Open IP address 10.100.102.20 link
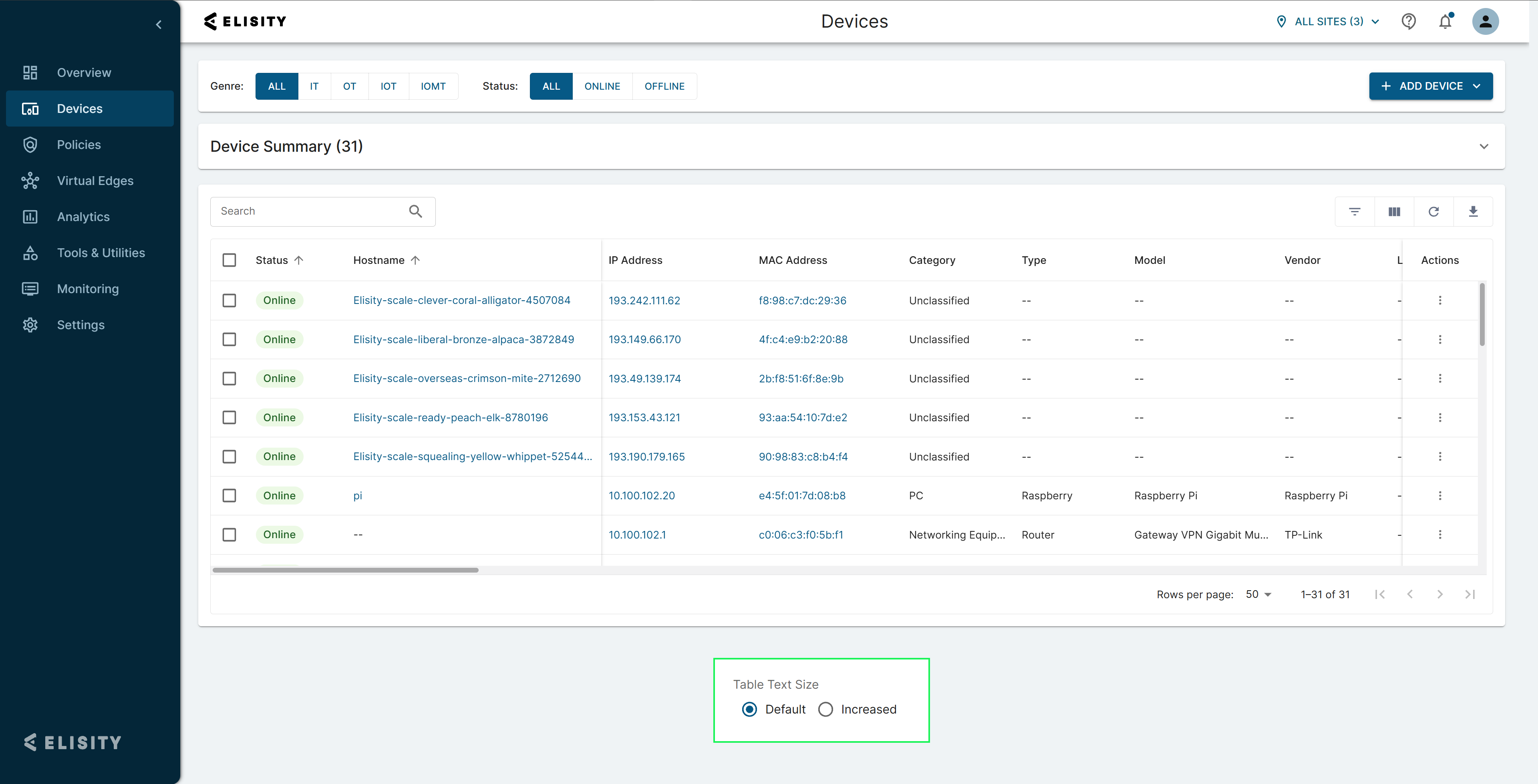The height and width of the screenshot is (784, 1538). (641, 496)
